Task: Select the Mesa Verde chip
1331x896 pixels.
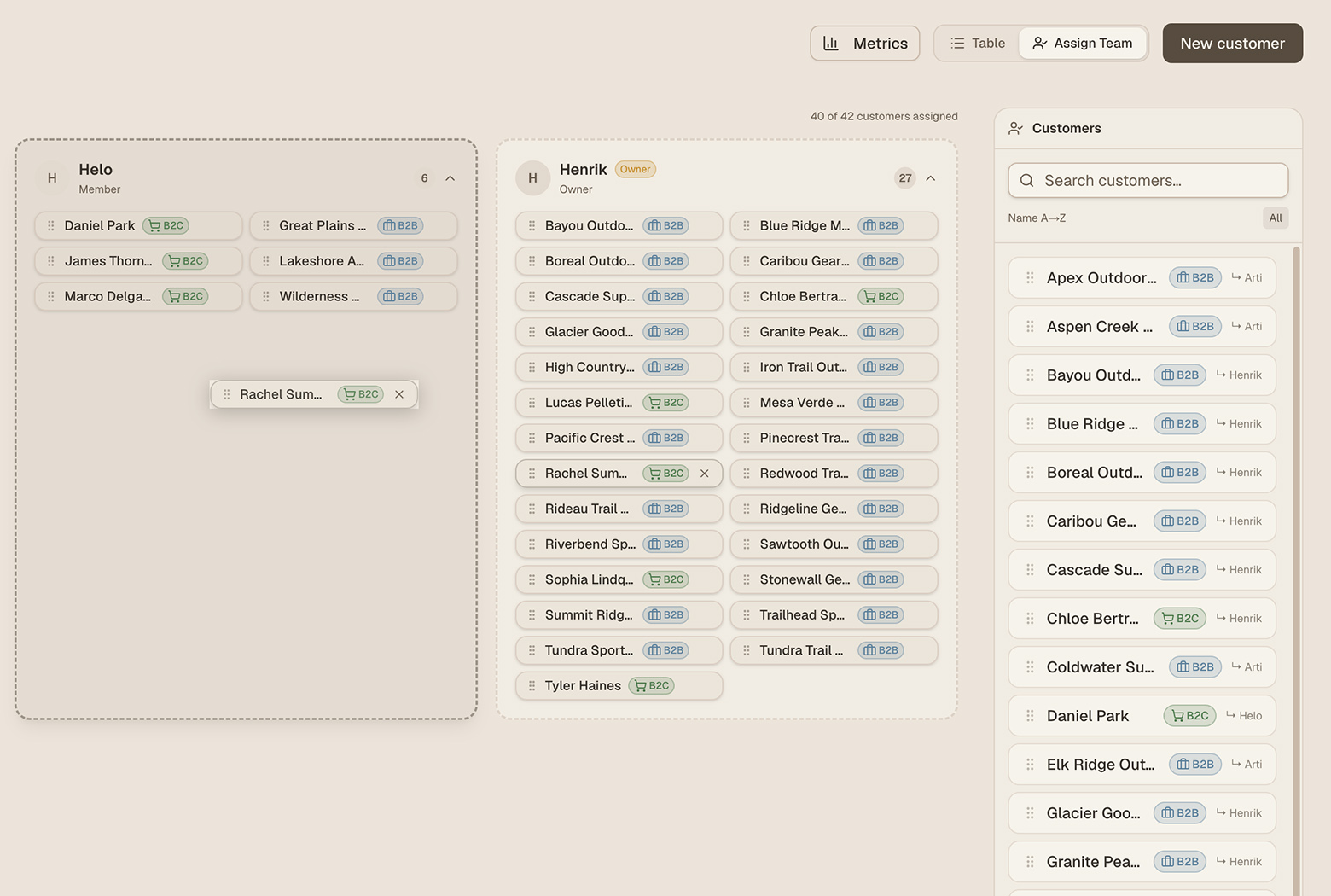Action: click(834, 403)
